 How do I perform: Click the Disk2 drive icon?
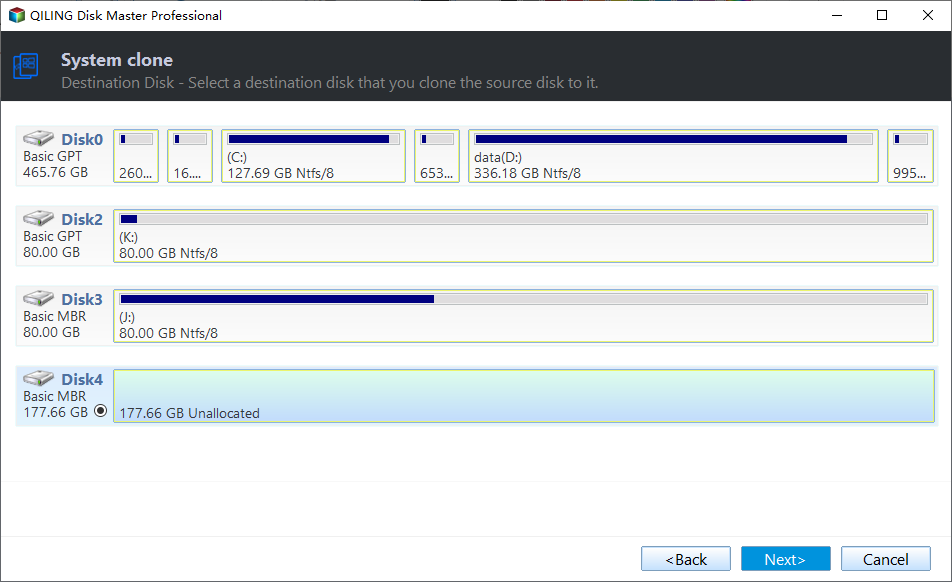pos(38,218)
